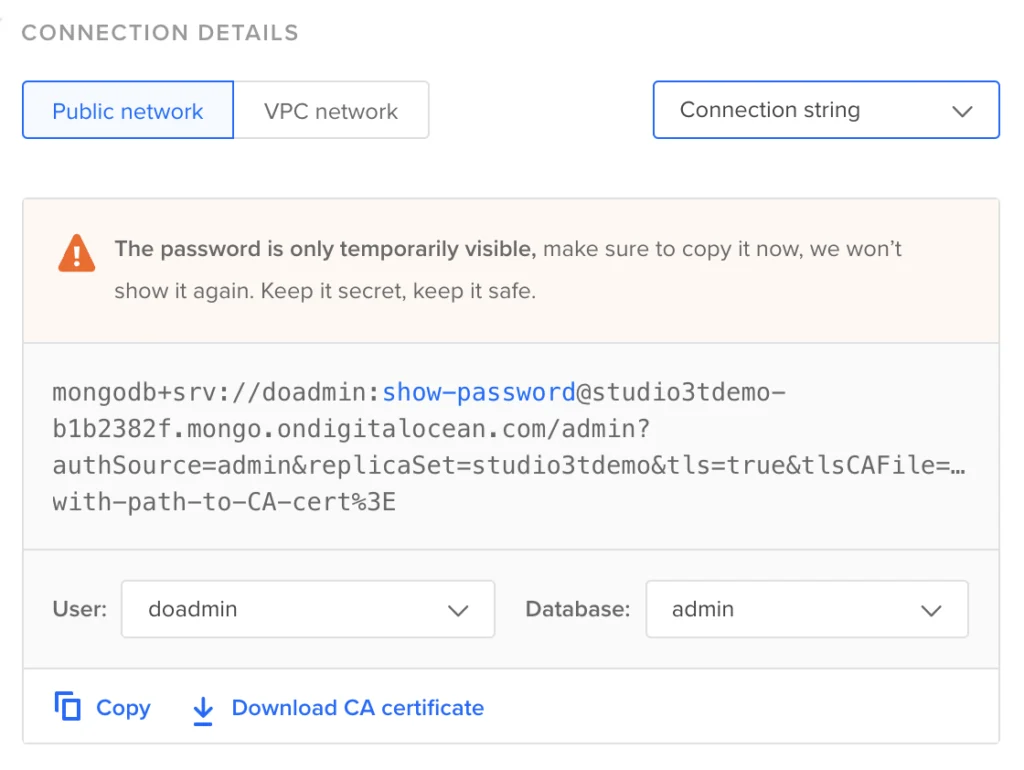The image size is (1024, 770).
Task: Select the Public network tab
Action: pos(128,110)
